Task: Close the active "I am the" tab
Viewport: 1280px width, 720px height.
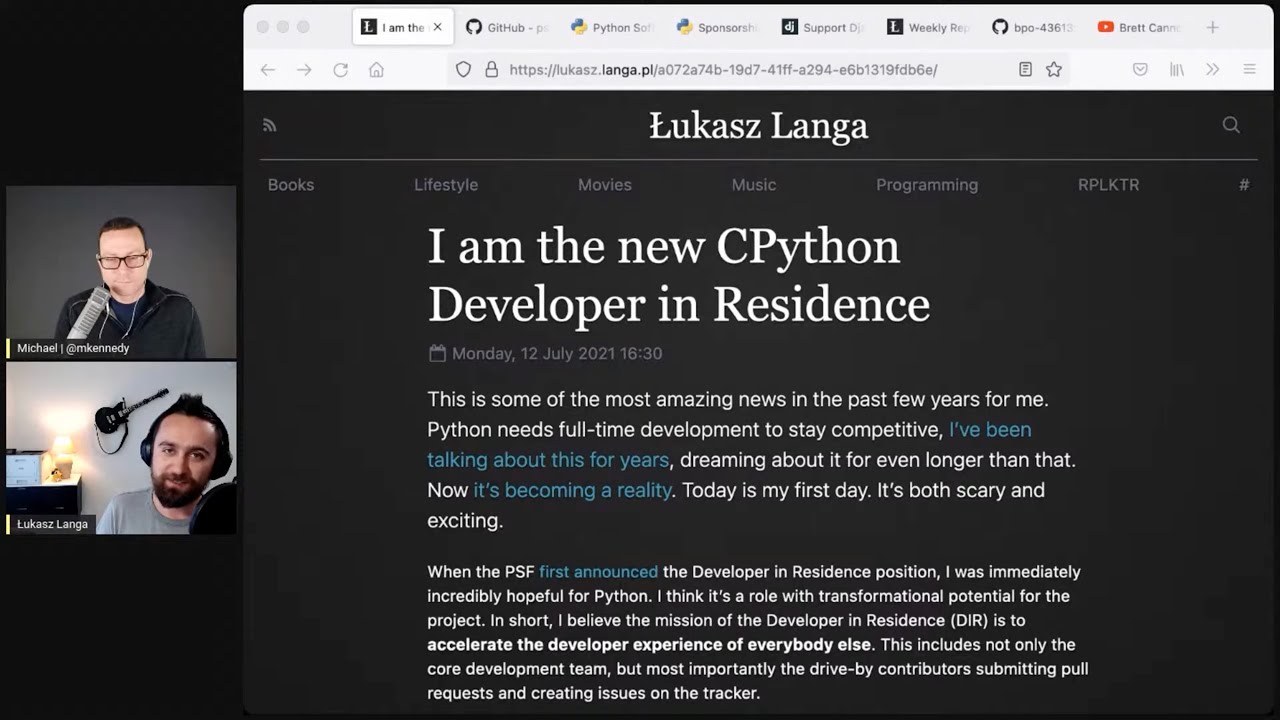Action: pyautogui.click(x=437, y=27)
